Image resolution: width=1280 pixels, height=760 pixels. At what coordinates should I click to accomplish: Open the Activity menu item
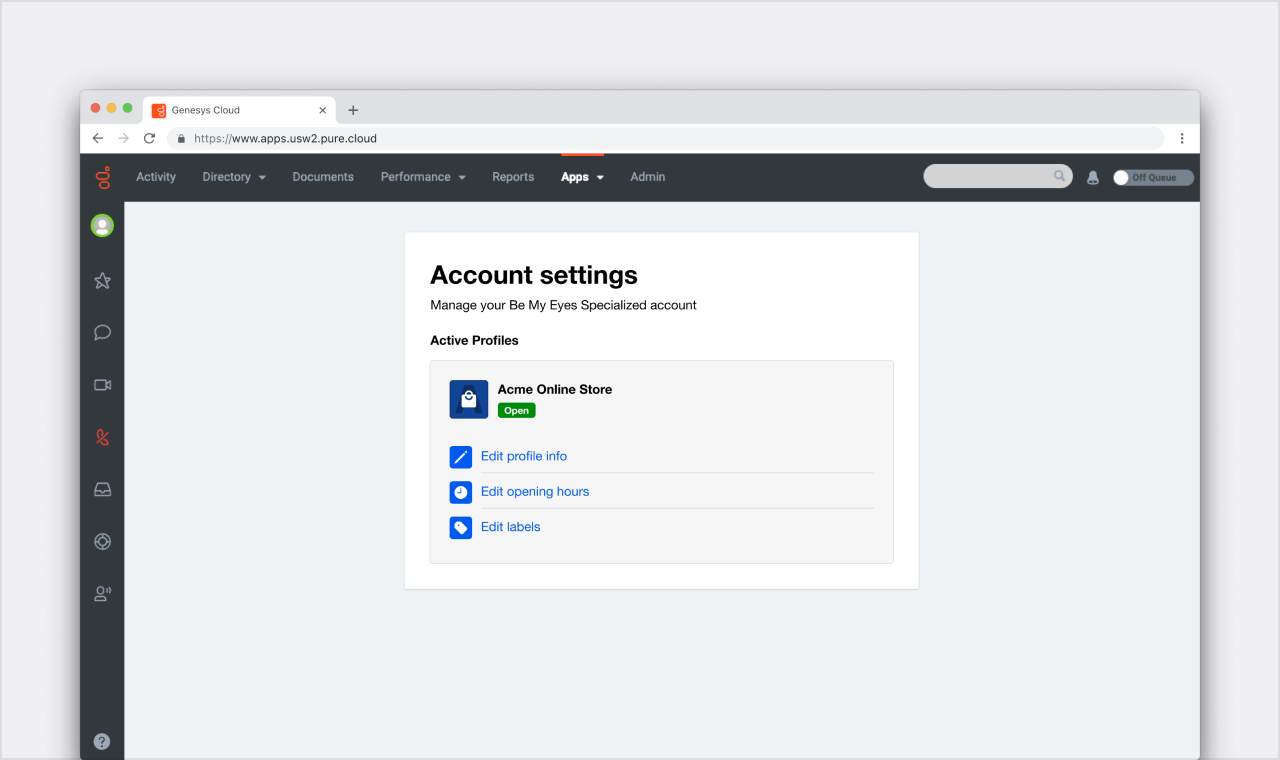(x=156, y=177)
